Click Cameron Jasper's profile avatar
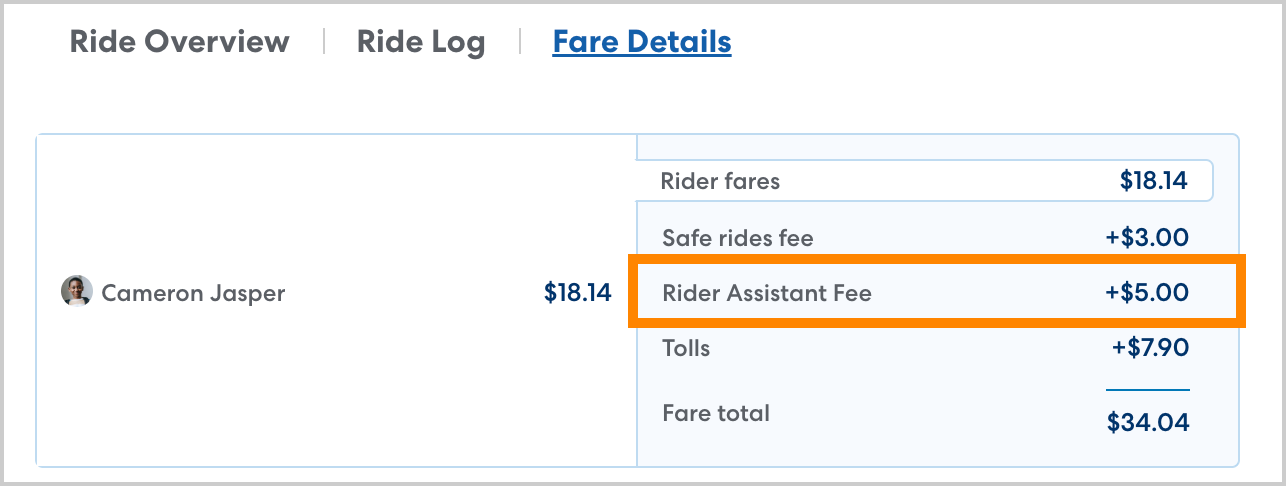This screenshot has width=1286, height=486. [77, 292]
